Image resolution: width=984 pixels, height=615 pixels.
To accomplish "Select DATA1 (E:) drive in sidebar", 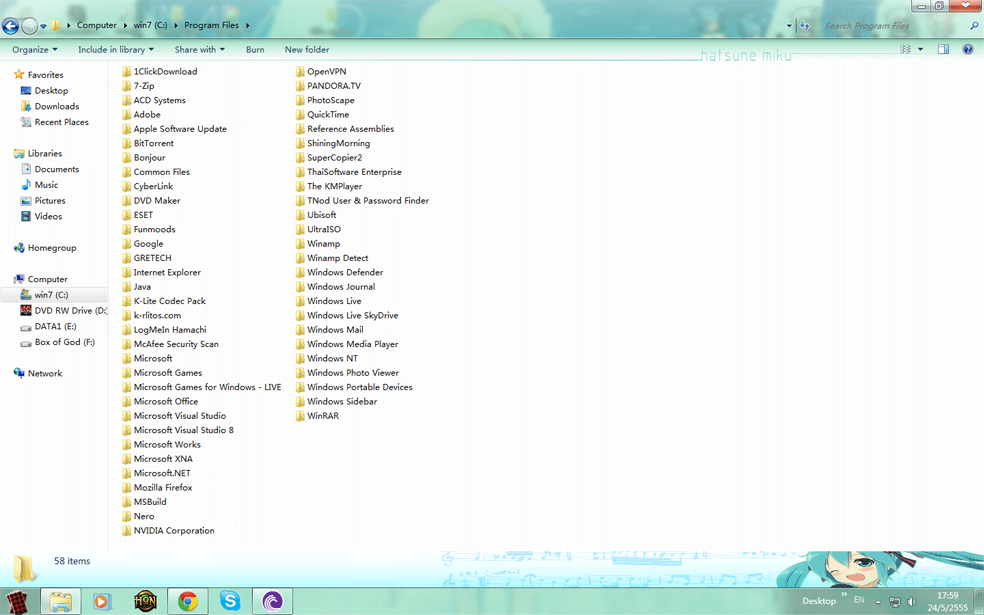I will 55,327.
